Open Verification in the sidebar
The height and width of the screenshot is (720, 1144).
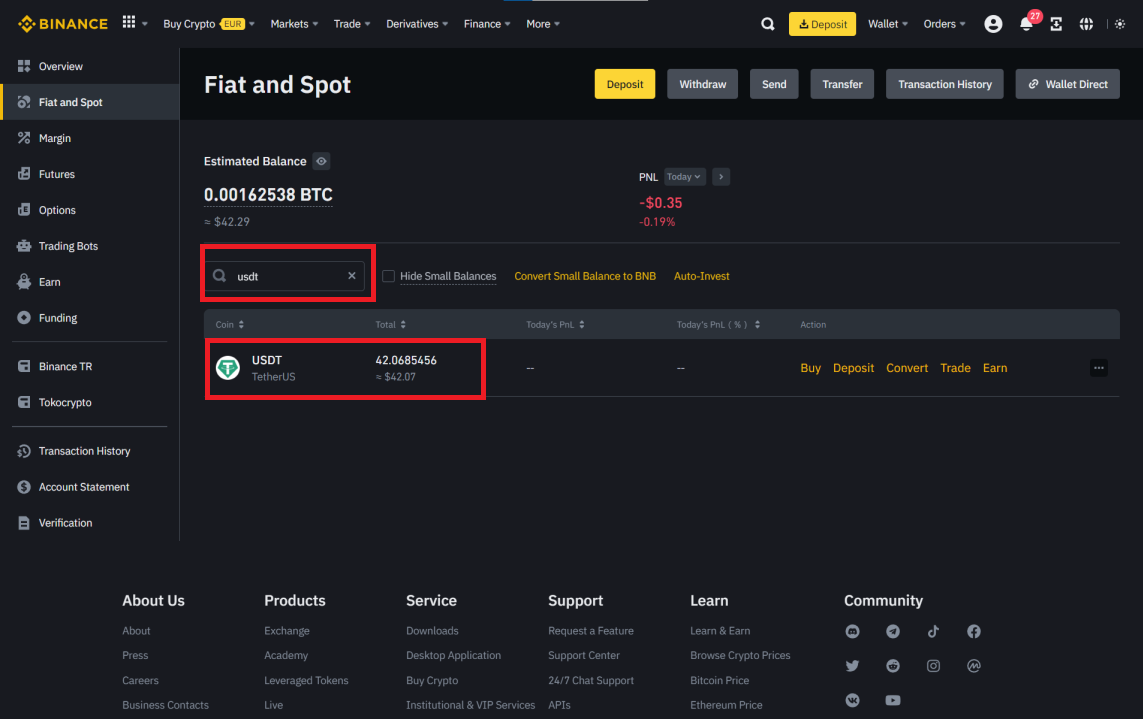tap(90, 523)
